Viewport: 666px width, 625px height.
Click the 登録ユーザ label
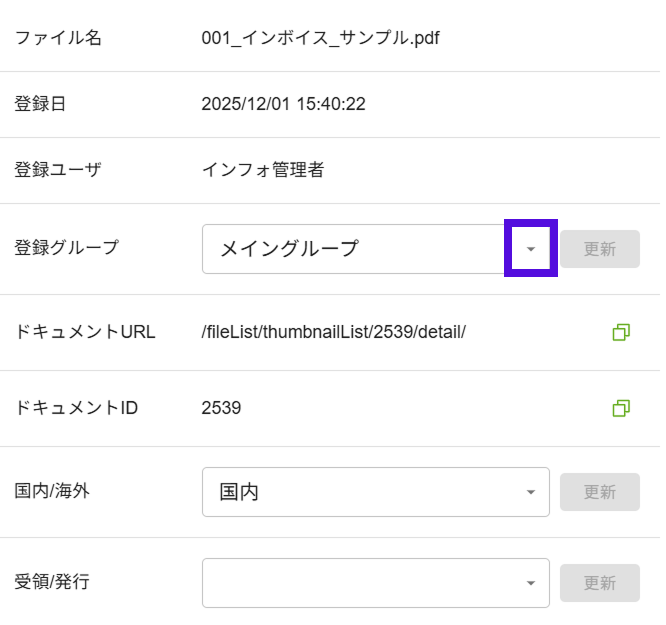click(x=58, y=170)
